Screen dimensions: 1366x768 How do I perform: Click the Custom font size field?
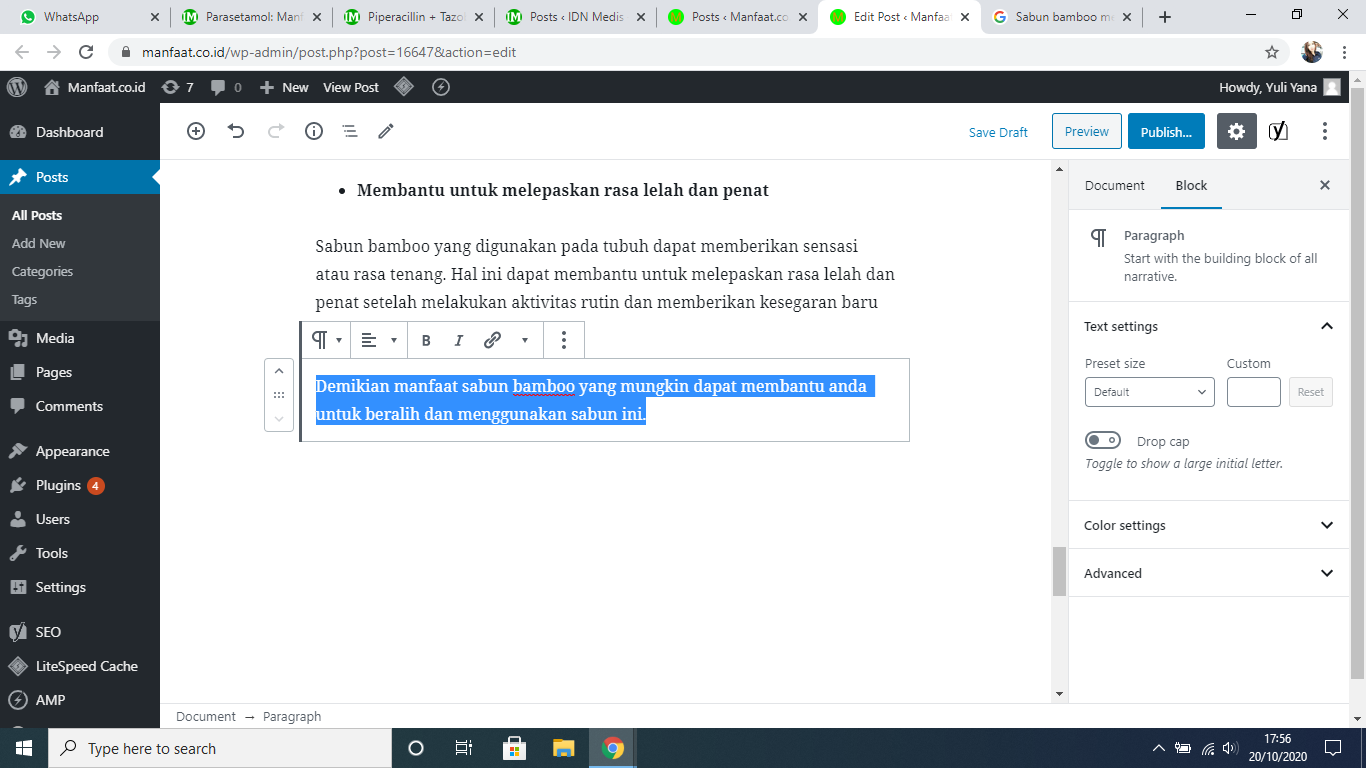point(1253,392)
